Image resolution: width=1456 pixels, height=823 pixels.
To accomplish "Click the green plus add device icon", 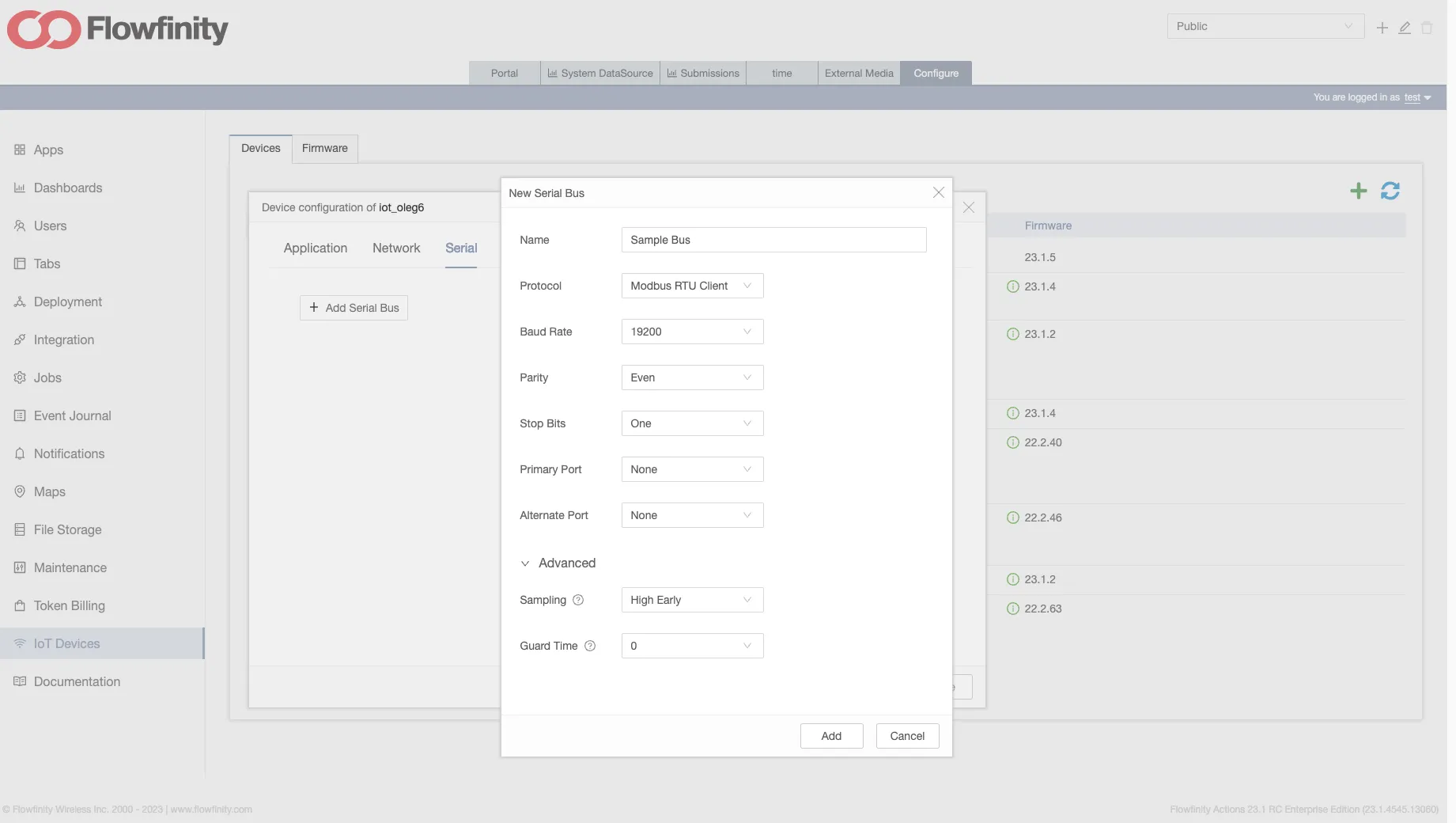I will tap(1358, 191).
